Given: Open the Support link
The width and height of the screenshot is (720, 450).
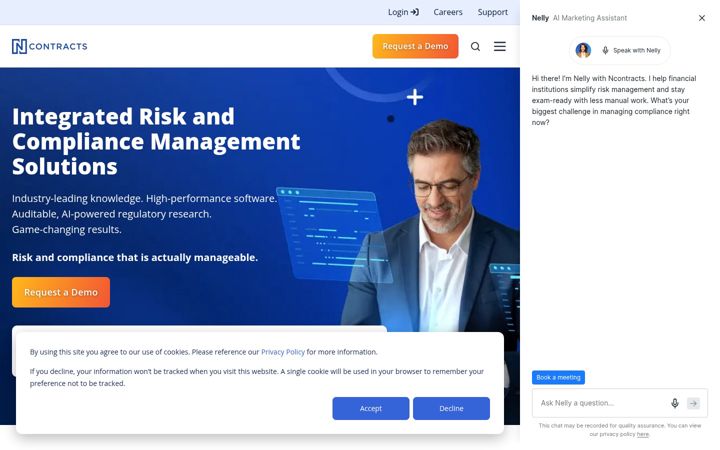Looking at the screenshot, I should click(493, 12).
